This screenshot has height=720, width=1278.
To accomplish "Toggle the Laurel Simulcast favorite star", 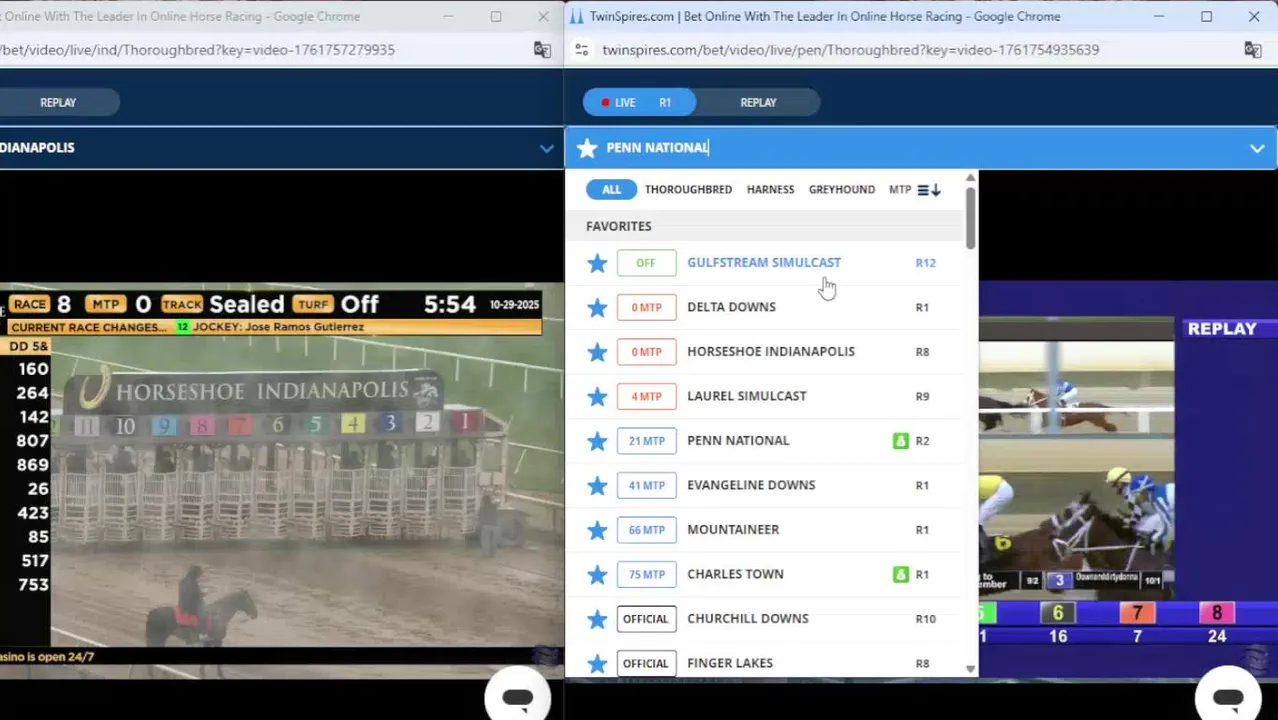I will 597,396.
